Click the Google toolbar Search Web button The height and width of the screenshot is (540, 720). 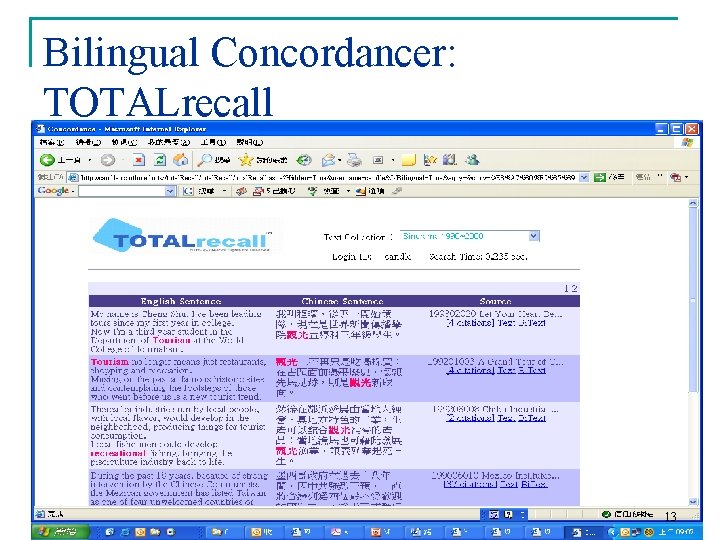coord(199,191)
